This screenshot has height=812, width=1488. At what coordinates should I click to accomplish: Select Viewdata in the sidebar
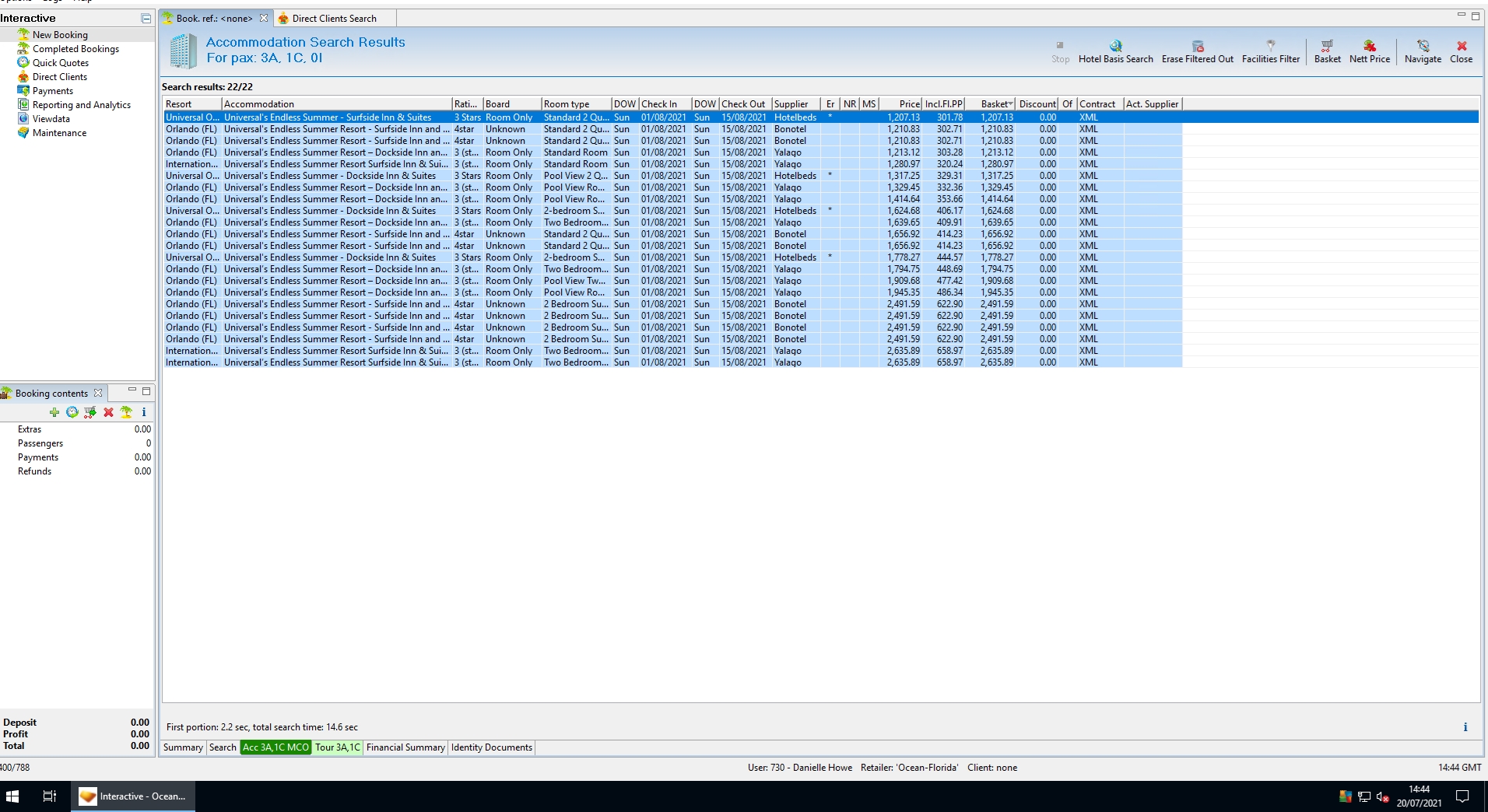tap(51, 119)
